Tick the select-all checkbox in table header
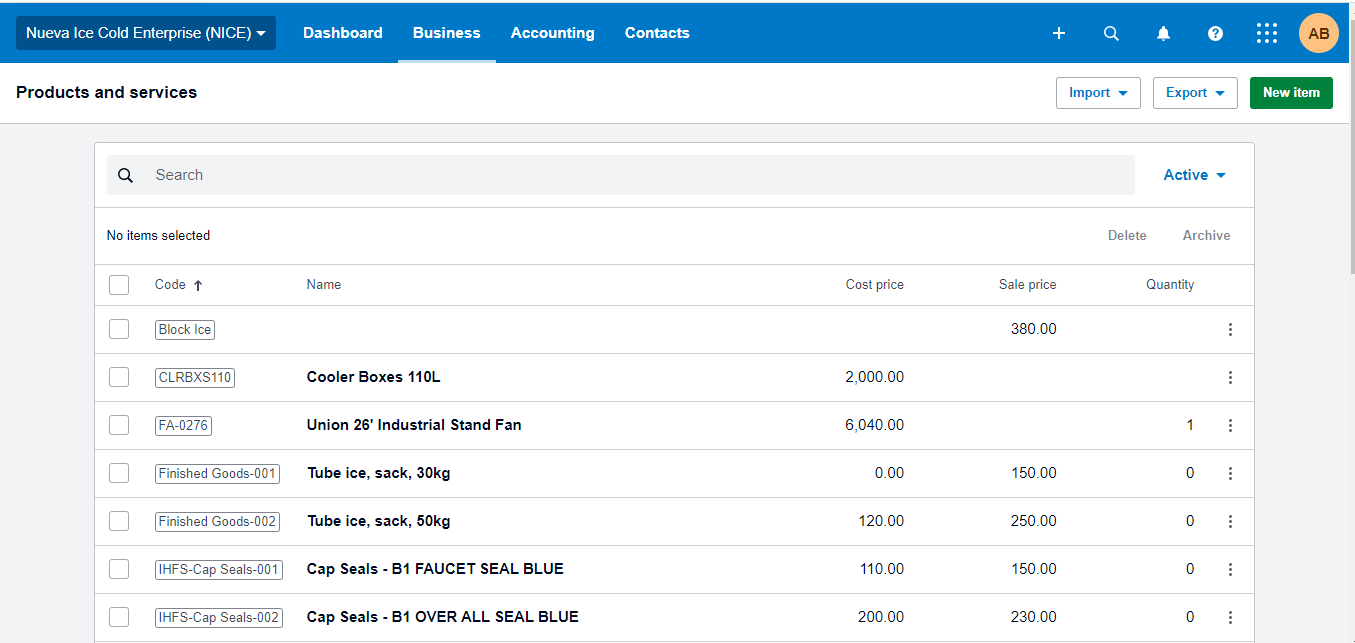Image resolution: width=1355 pixels, height=643 pixels. [x=119, y=285]
